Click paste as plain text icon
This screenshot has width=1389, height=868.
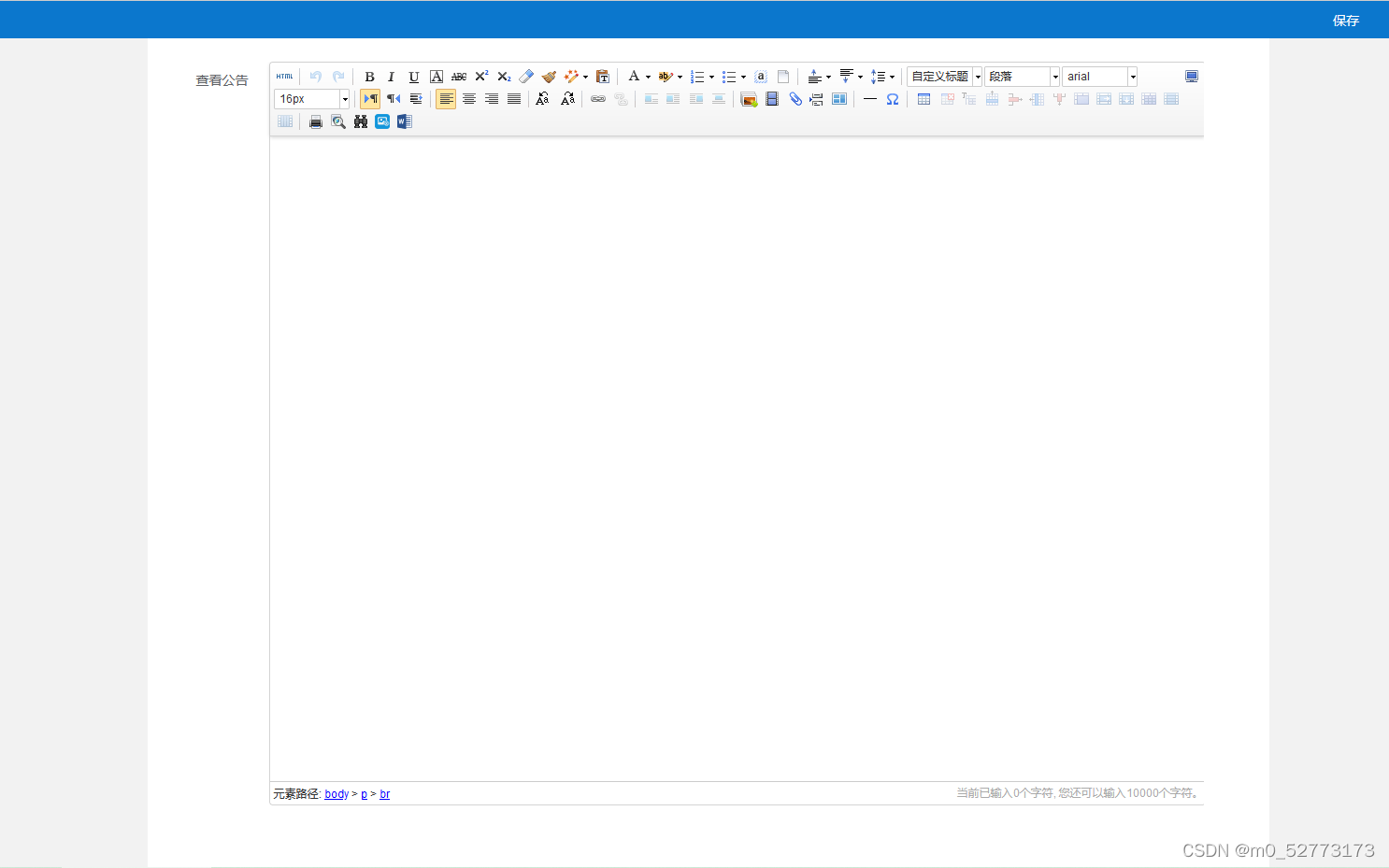603,77
